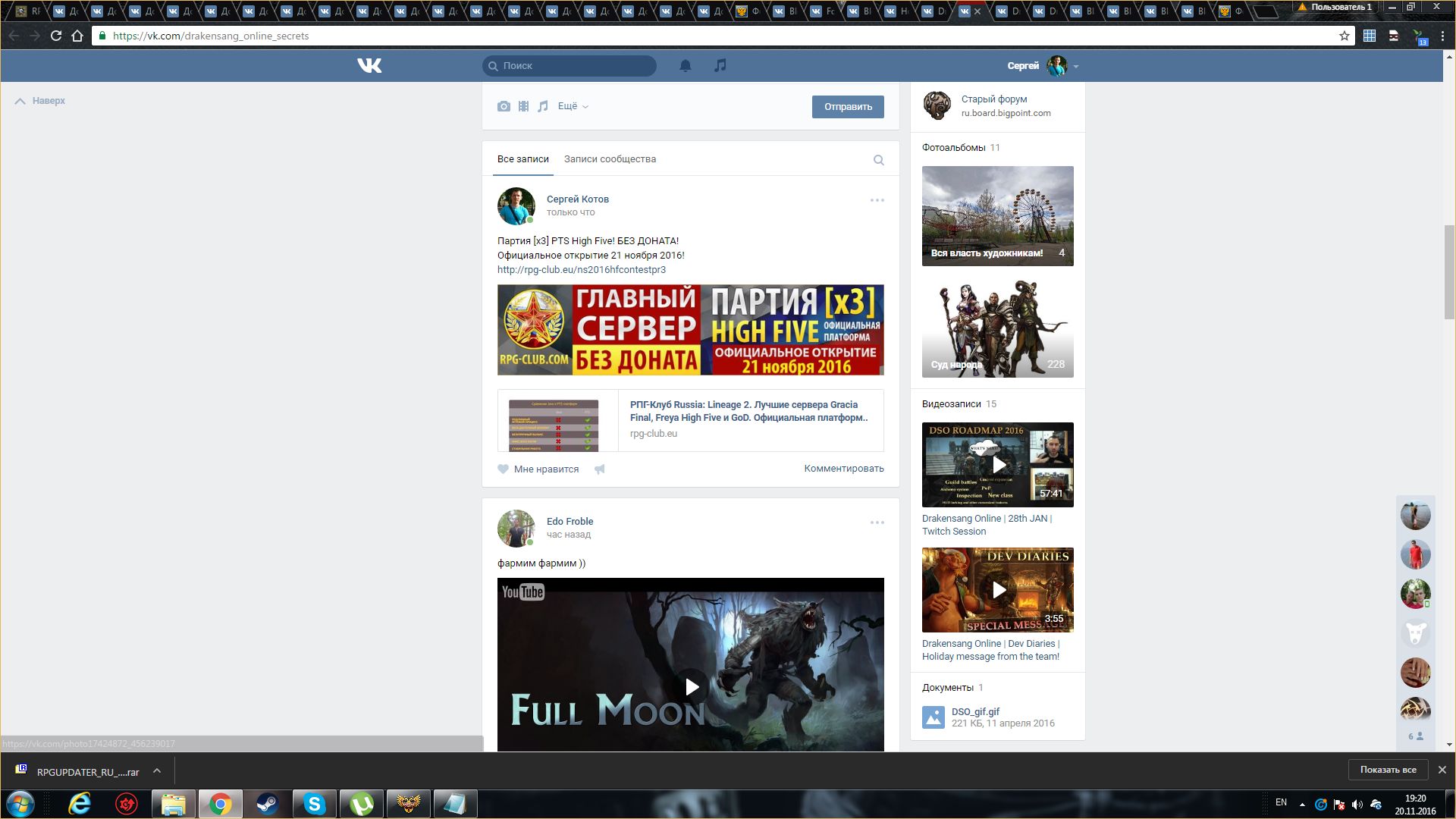Bookmark this page with the star icon
This screenshot has width=1456, height=819.
pyautogui.click(x=1345, y=36)
